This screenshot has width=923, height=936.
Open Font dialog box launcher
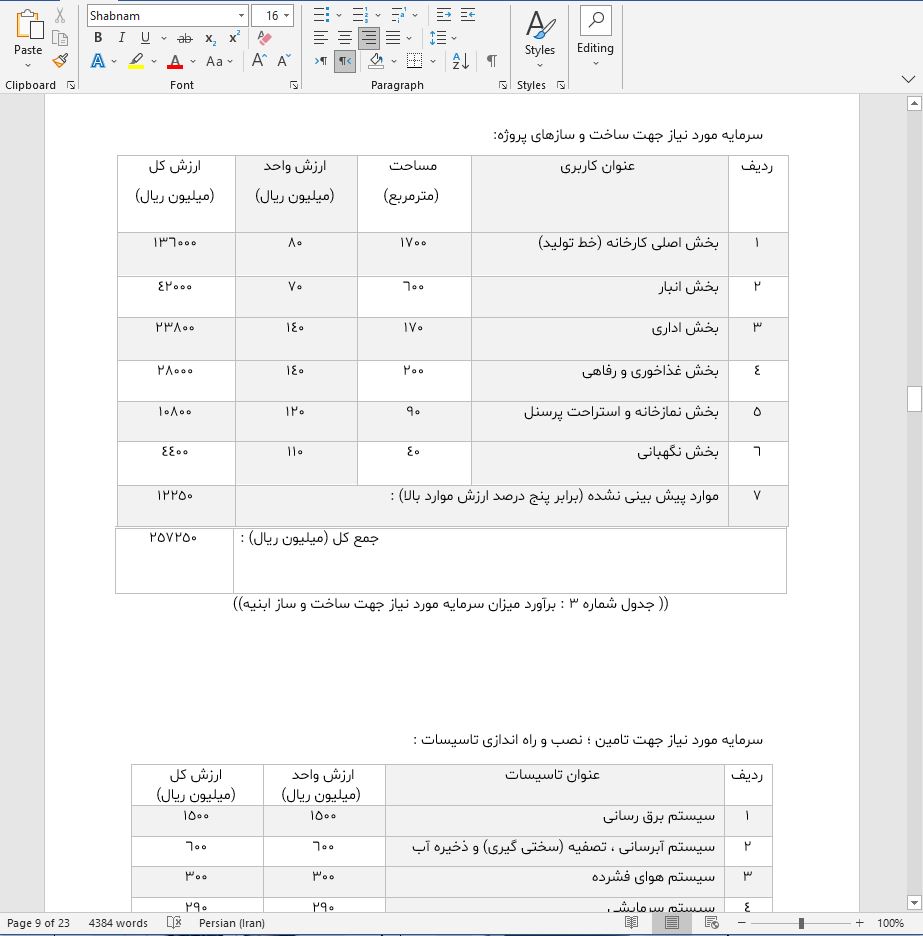(294, 85)
